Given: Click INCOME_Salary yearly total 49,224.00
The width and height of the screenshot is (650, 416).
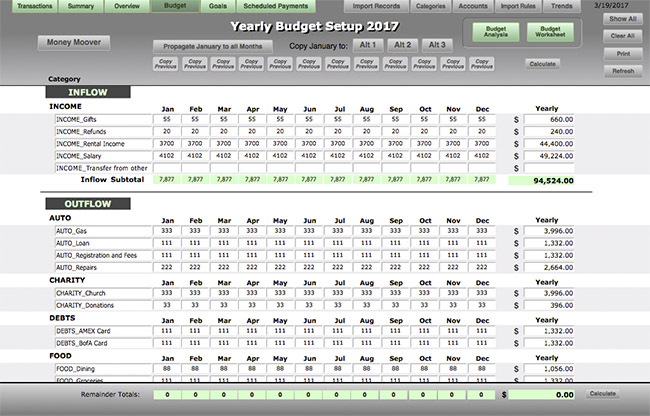Looking at the screenshot, I should coord(549,156).
